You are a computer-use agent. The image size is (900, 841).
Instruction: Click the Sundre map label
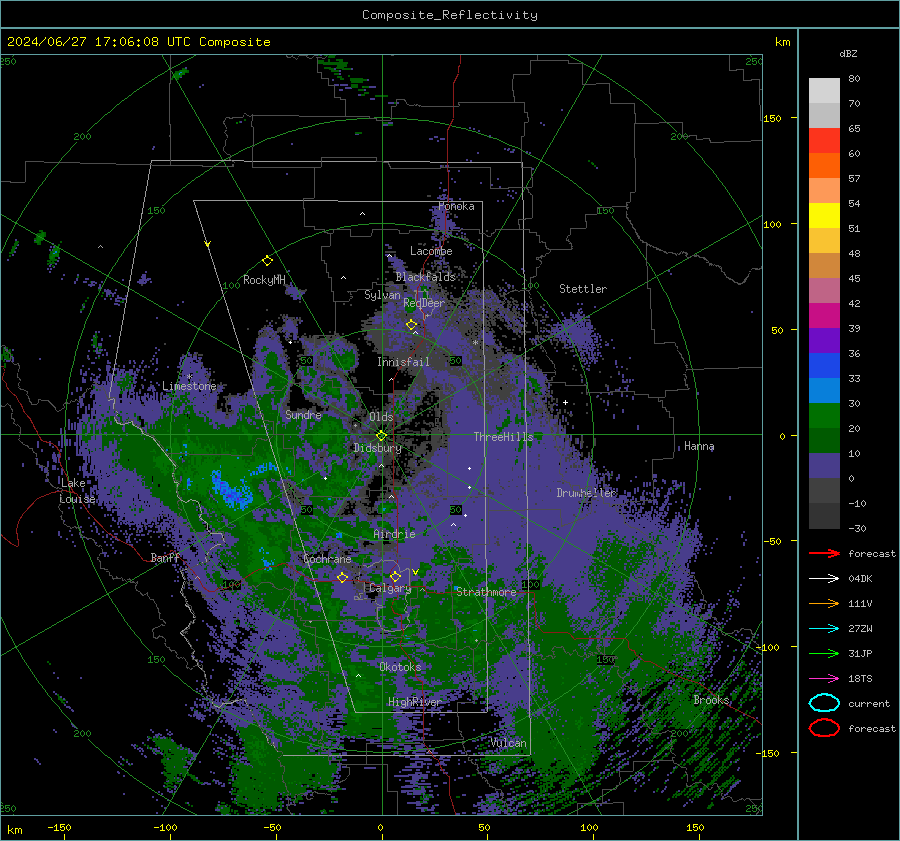(303, 414)
